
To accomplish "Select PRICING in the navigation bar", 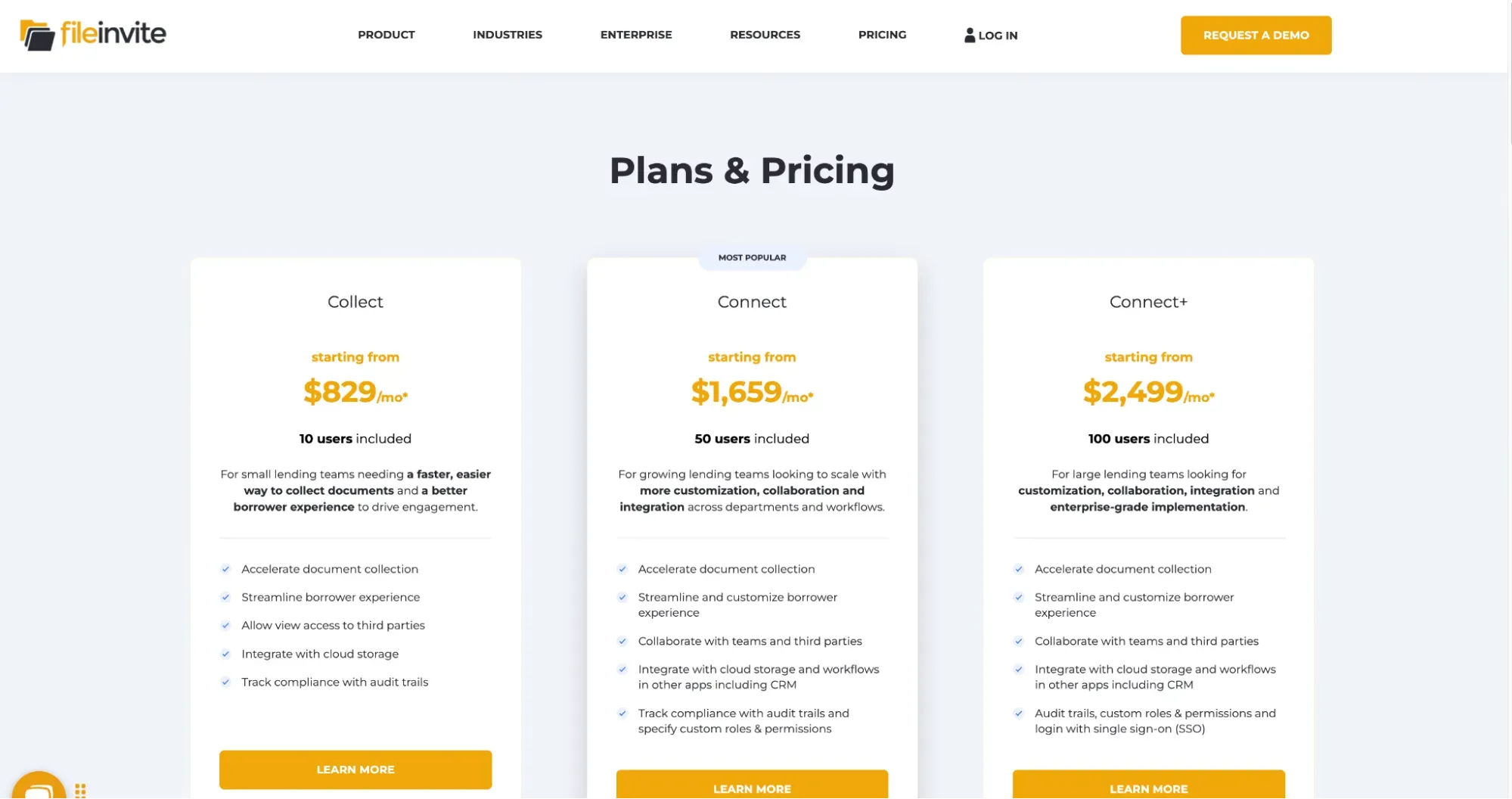I will 881,34.
